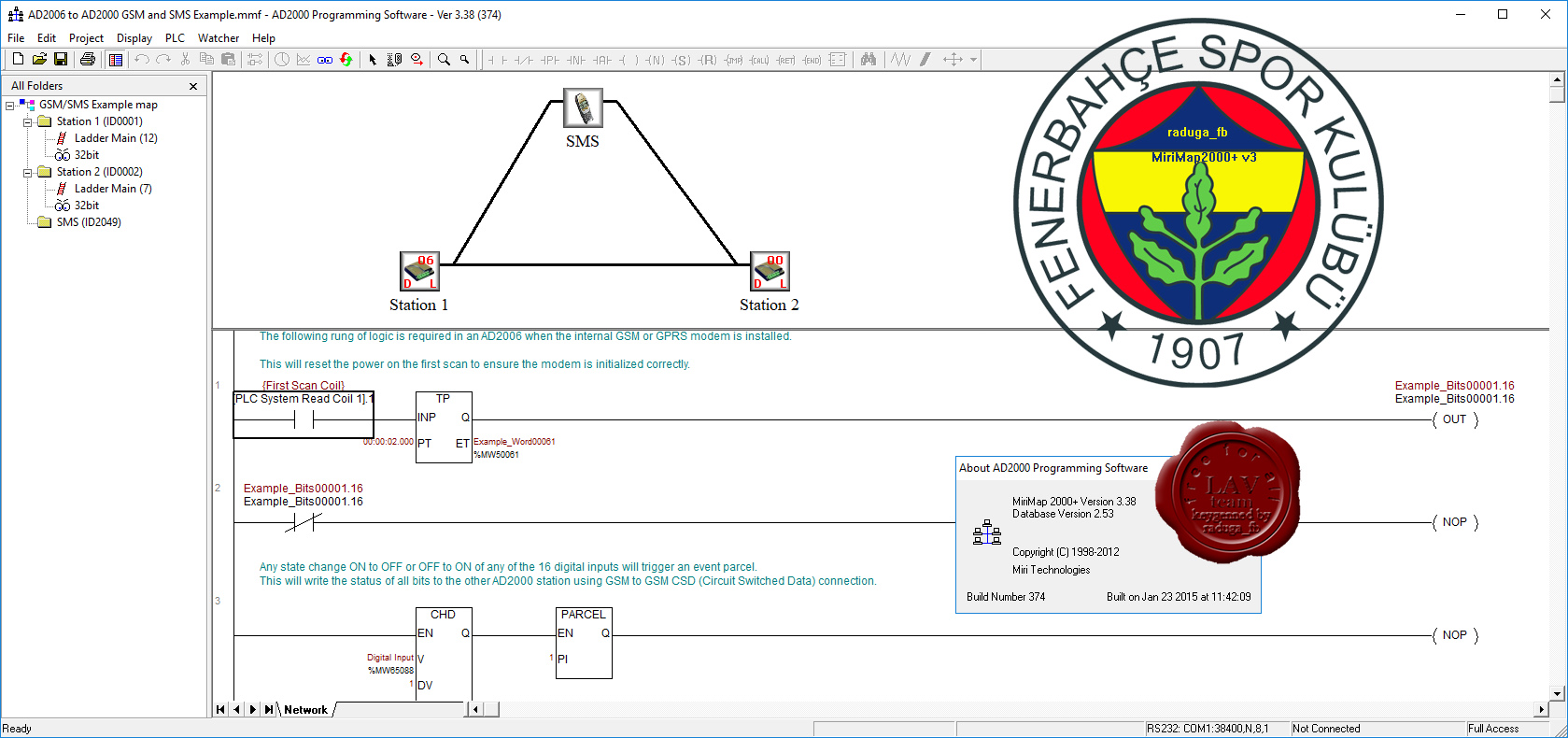Insert a CALL coil from the toolbar

[760, 60]
